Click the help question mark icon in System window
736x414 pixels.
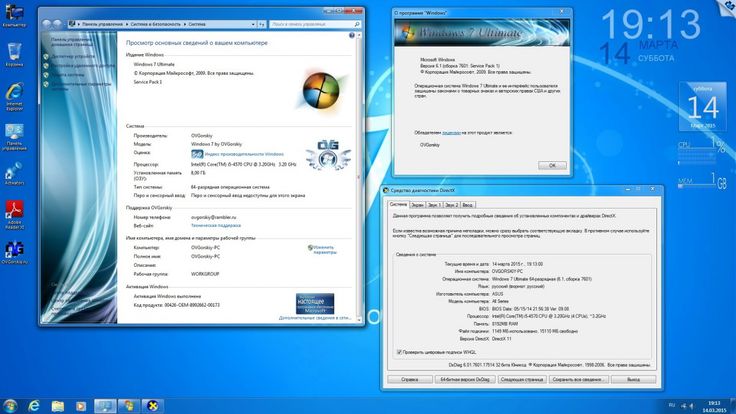[352, 36]
